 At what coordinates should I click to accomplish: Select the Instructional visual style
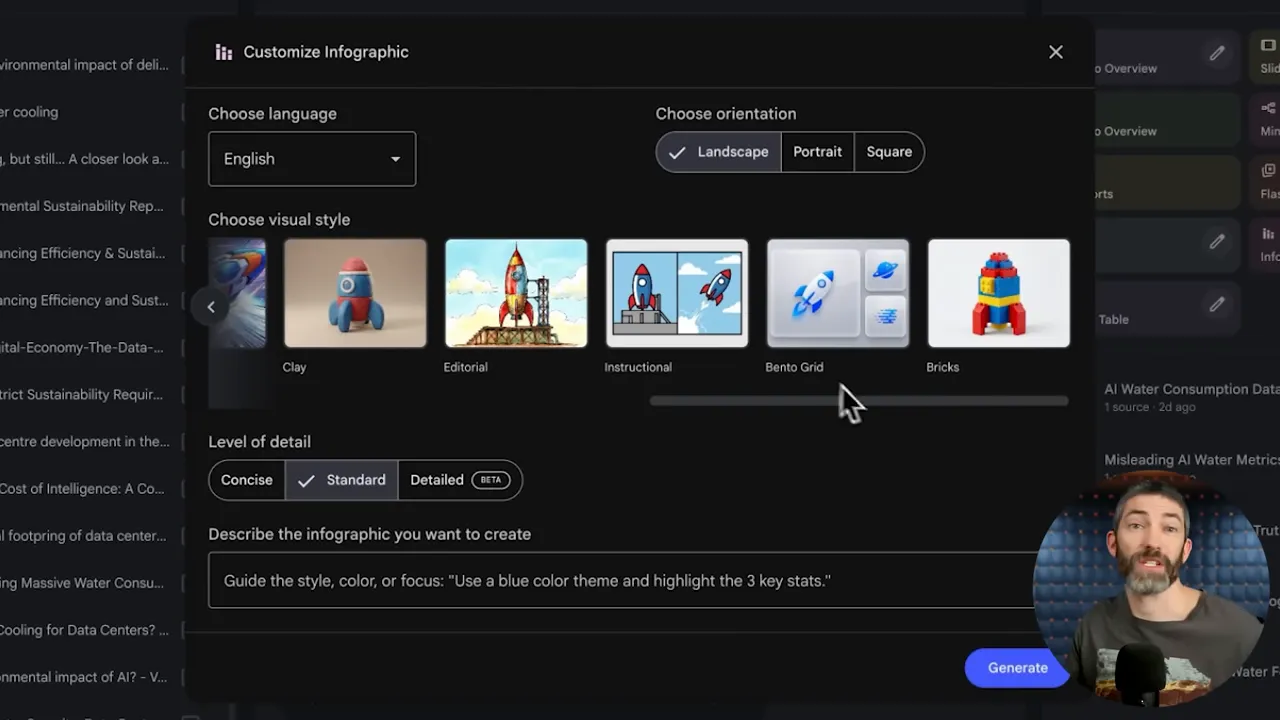677,293
